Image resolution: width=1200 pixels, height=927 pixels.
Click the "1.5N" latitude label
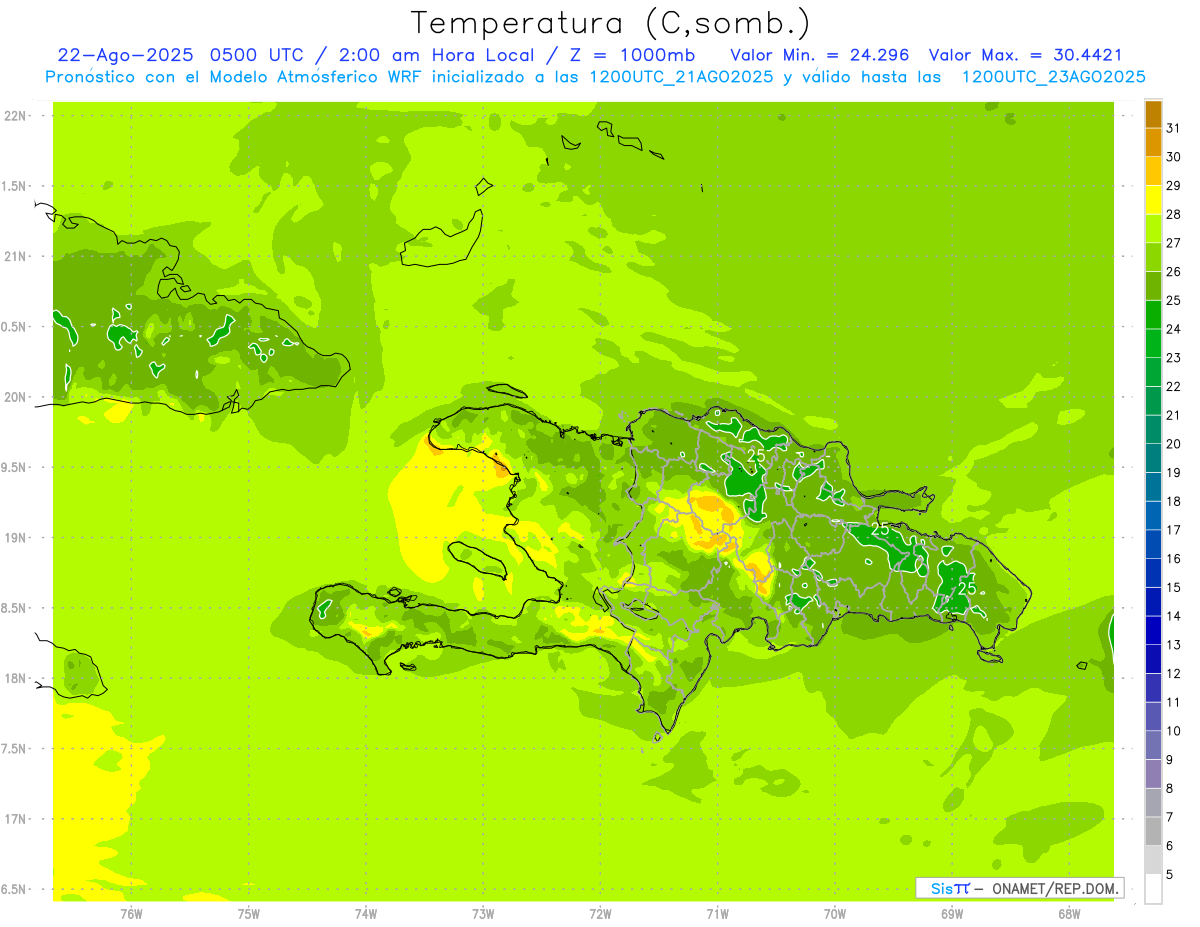click(15, 186)
